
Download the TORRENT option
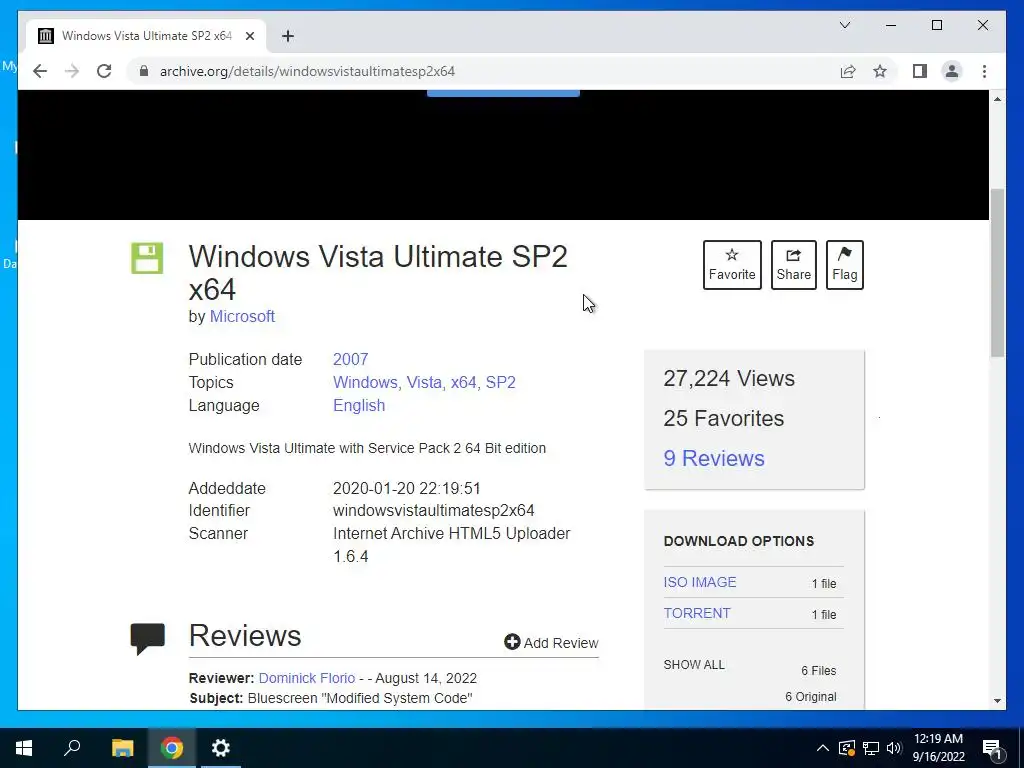(697, 613)
